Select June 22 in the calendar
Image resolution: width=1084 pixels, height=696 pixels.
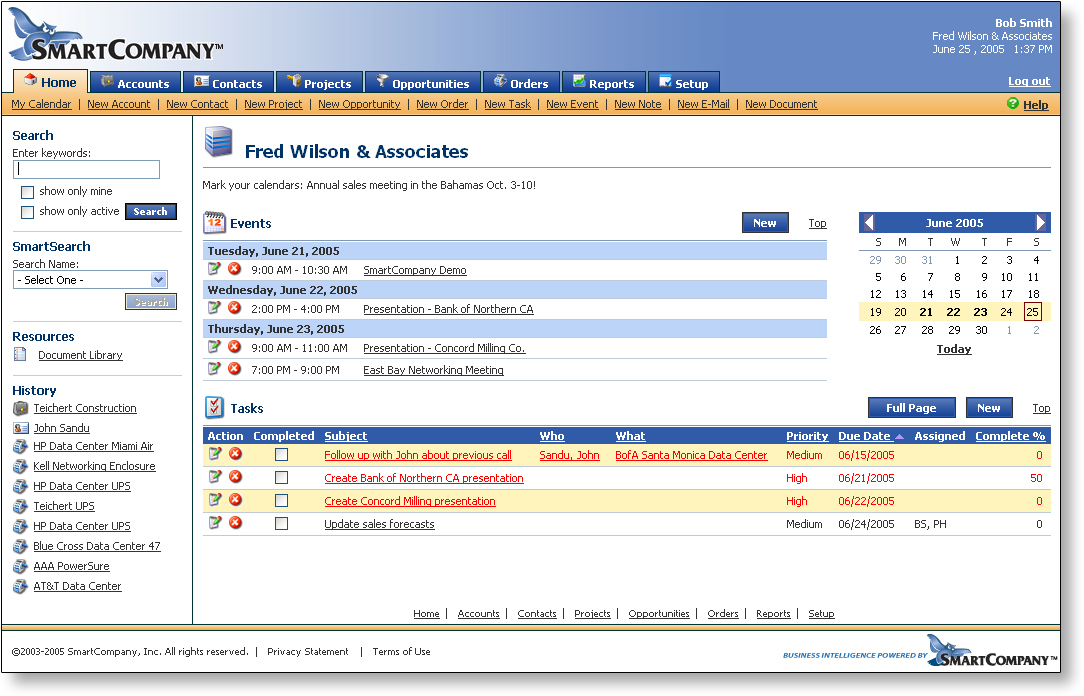pyautogui.click(x=953, y=312)
